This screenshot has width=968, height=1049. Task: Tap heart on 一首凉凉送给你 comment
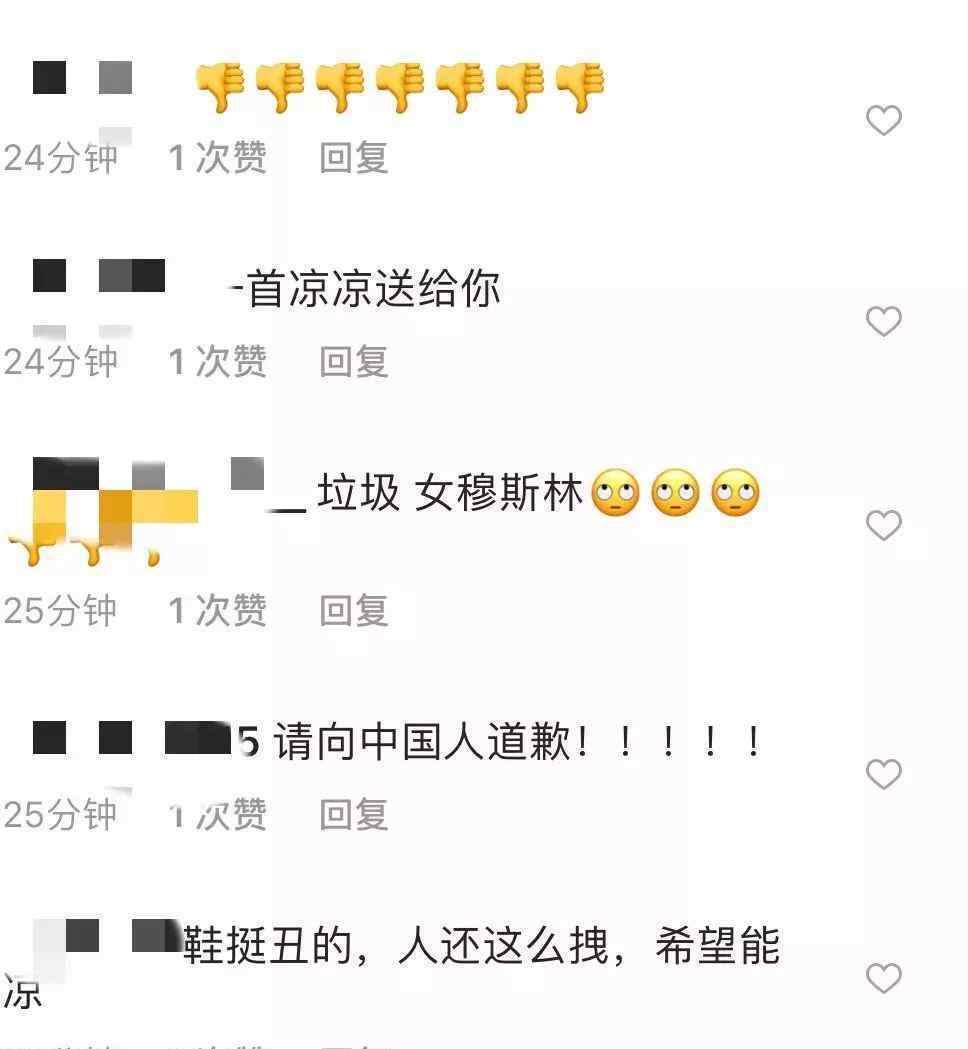pyautogui.click(x=884, y=321)
